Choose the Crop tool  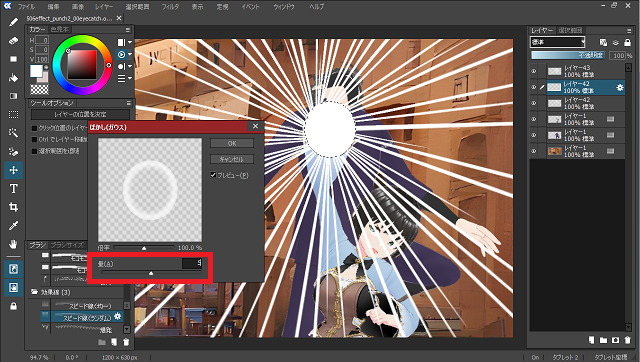tap(13, 207)
